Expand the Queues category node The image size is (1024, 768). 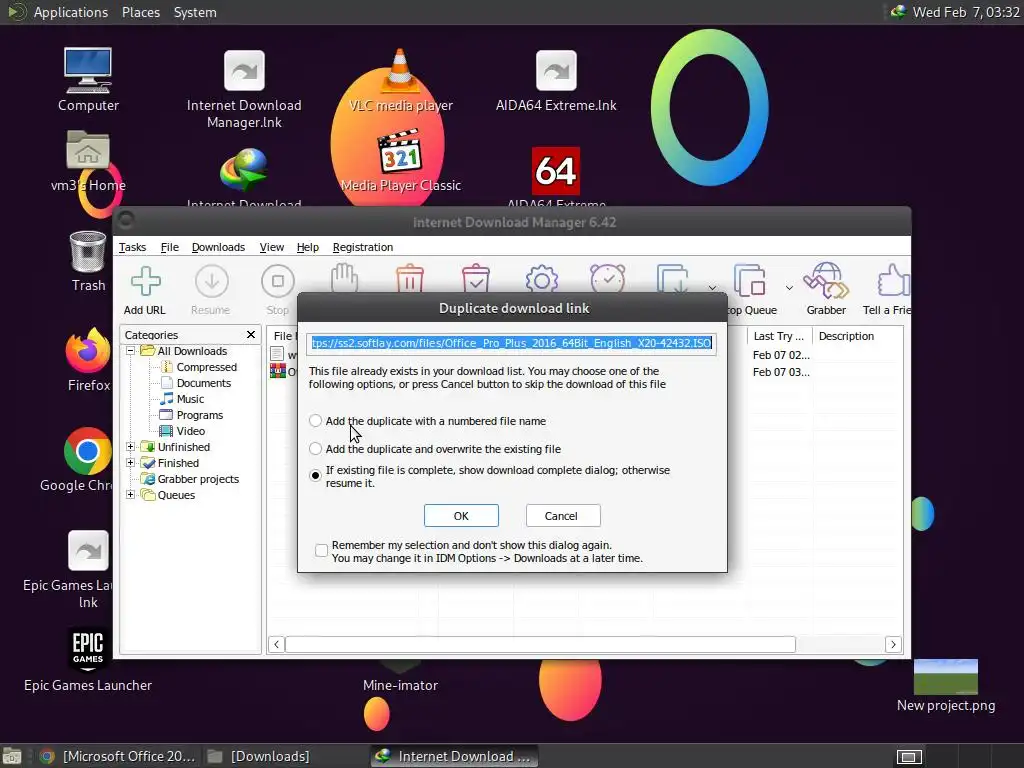click(x=131, y=495)
